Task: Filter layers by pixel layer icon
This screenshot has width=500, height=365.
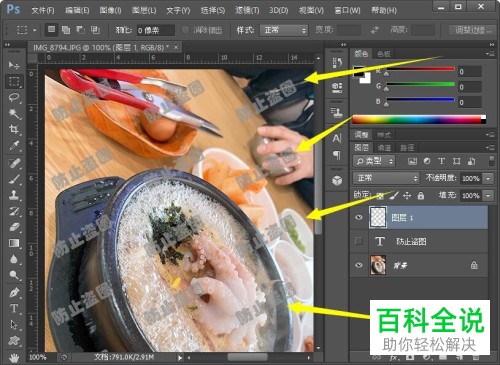Action: pyautogui.click(x=412, y=161)
